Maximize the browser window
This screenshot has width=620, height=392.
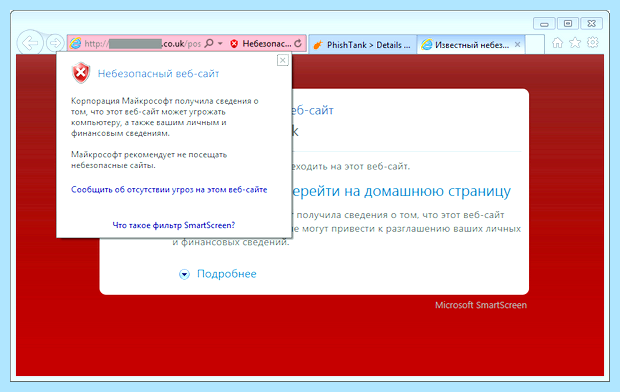(x=568, y=24)
